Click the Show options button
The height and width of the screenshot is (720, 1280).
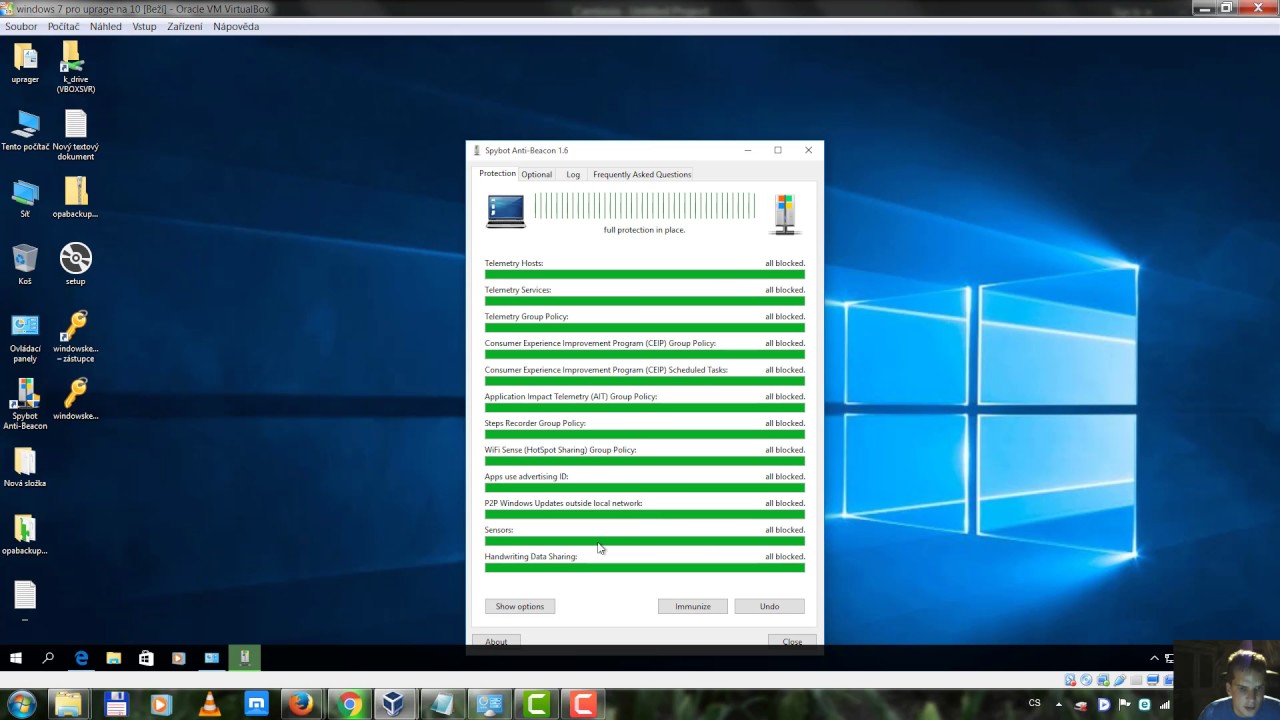tap(520, 606)
